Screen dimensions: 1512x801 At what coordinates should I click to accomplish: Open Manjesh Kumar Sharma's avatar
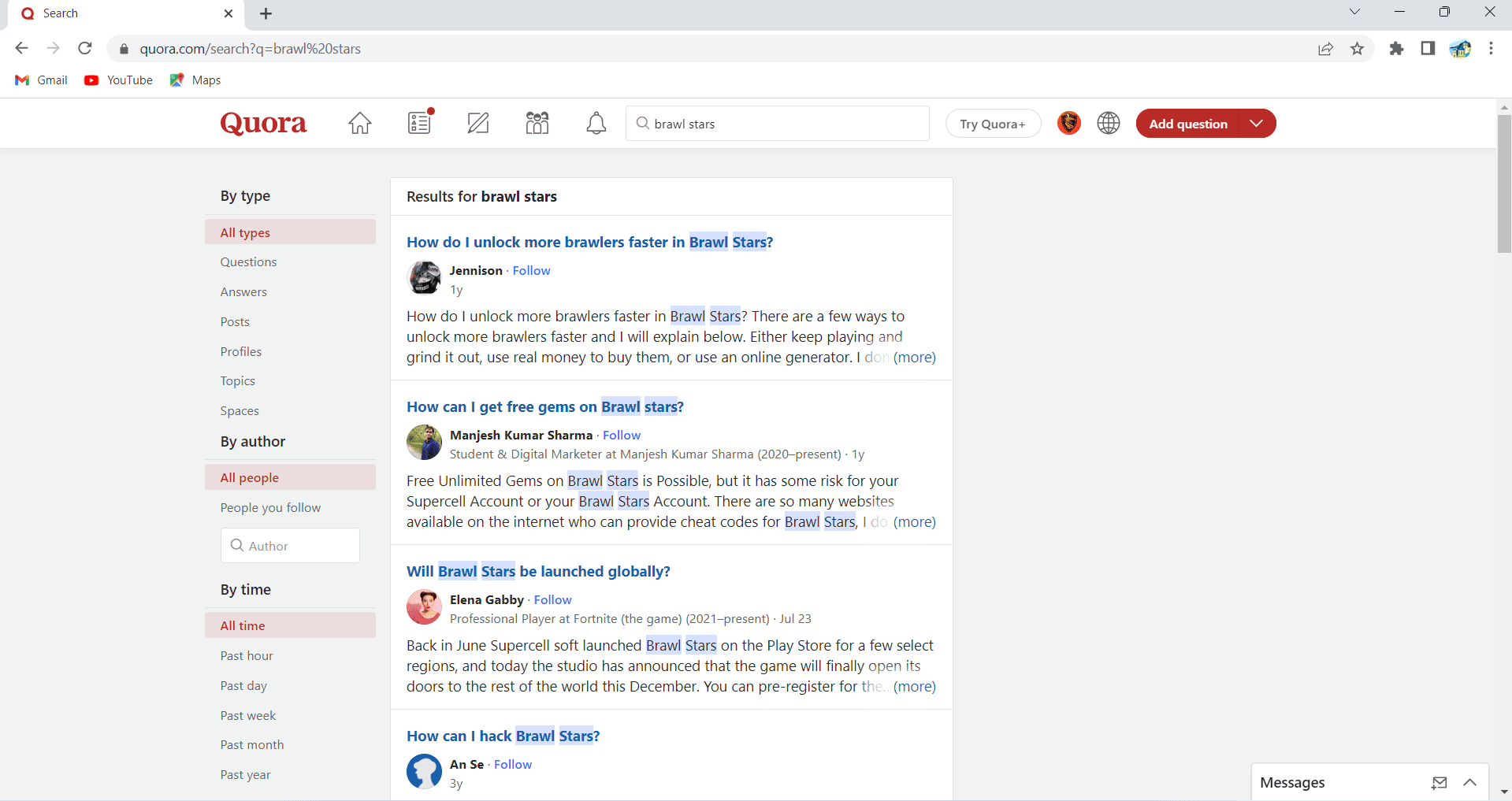click(424, 443)
